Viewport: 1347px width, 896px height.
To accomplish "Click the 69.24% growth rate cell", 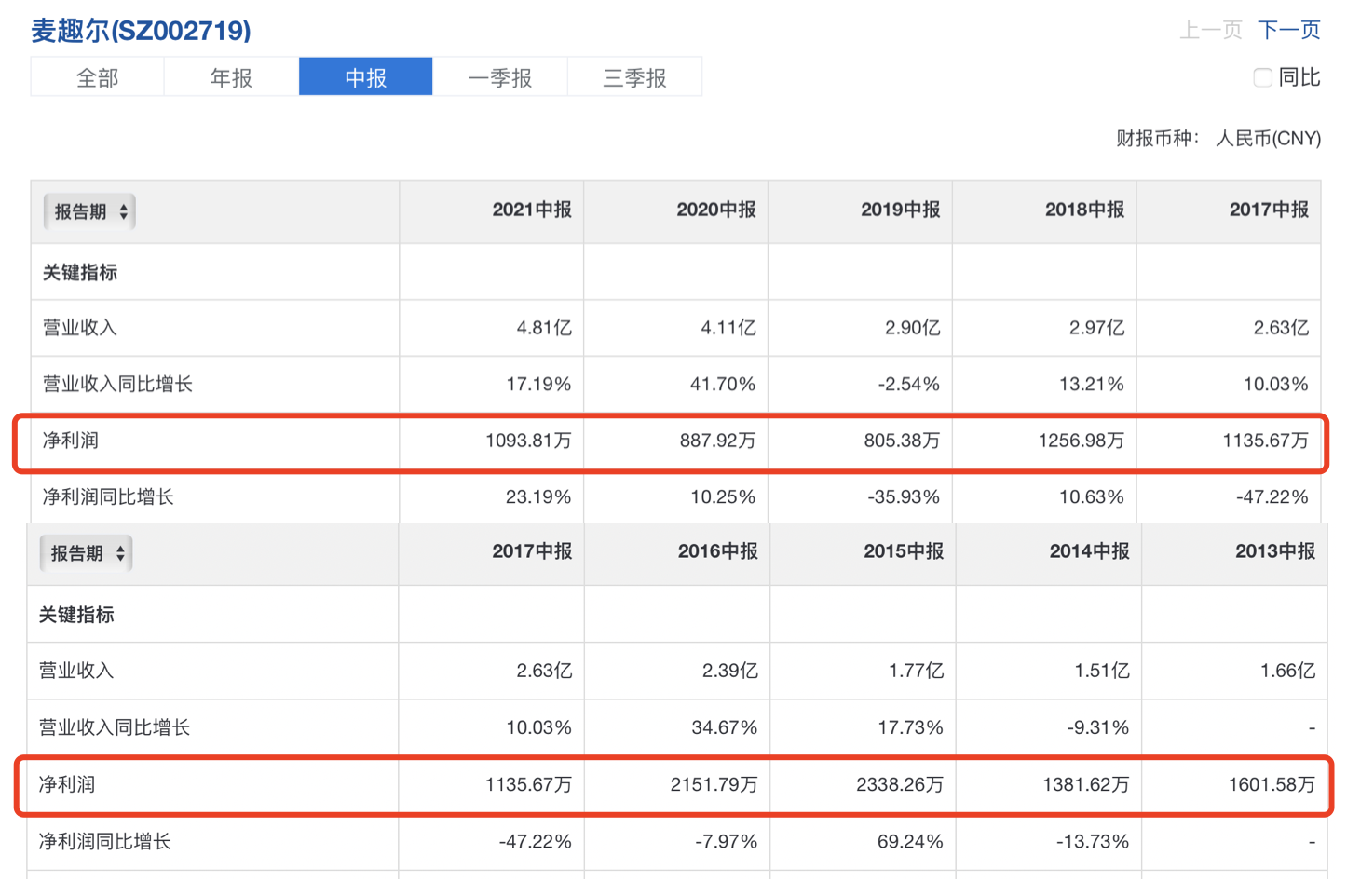I will 909,842.
